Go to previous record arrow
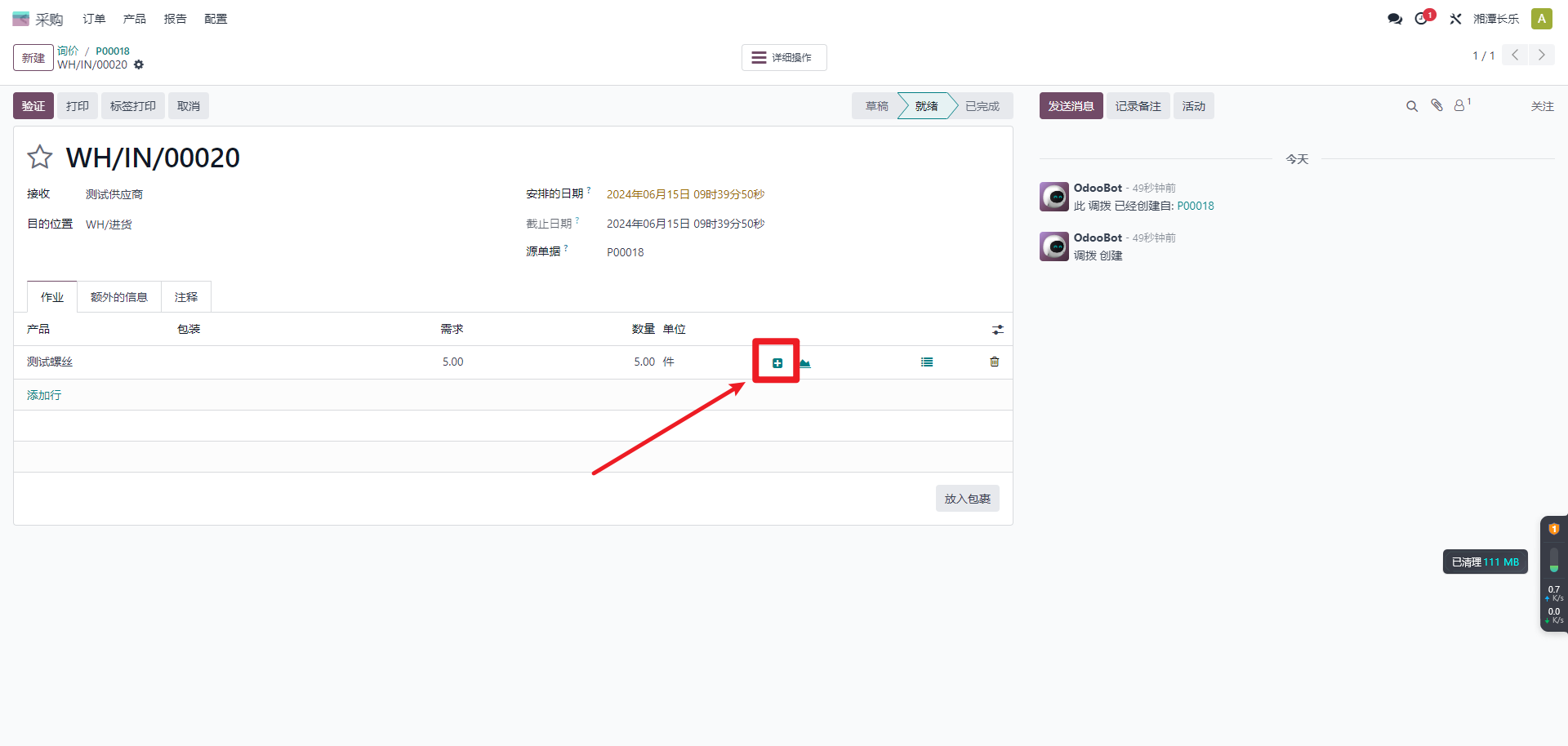 [x=1515, y=55]
